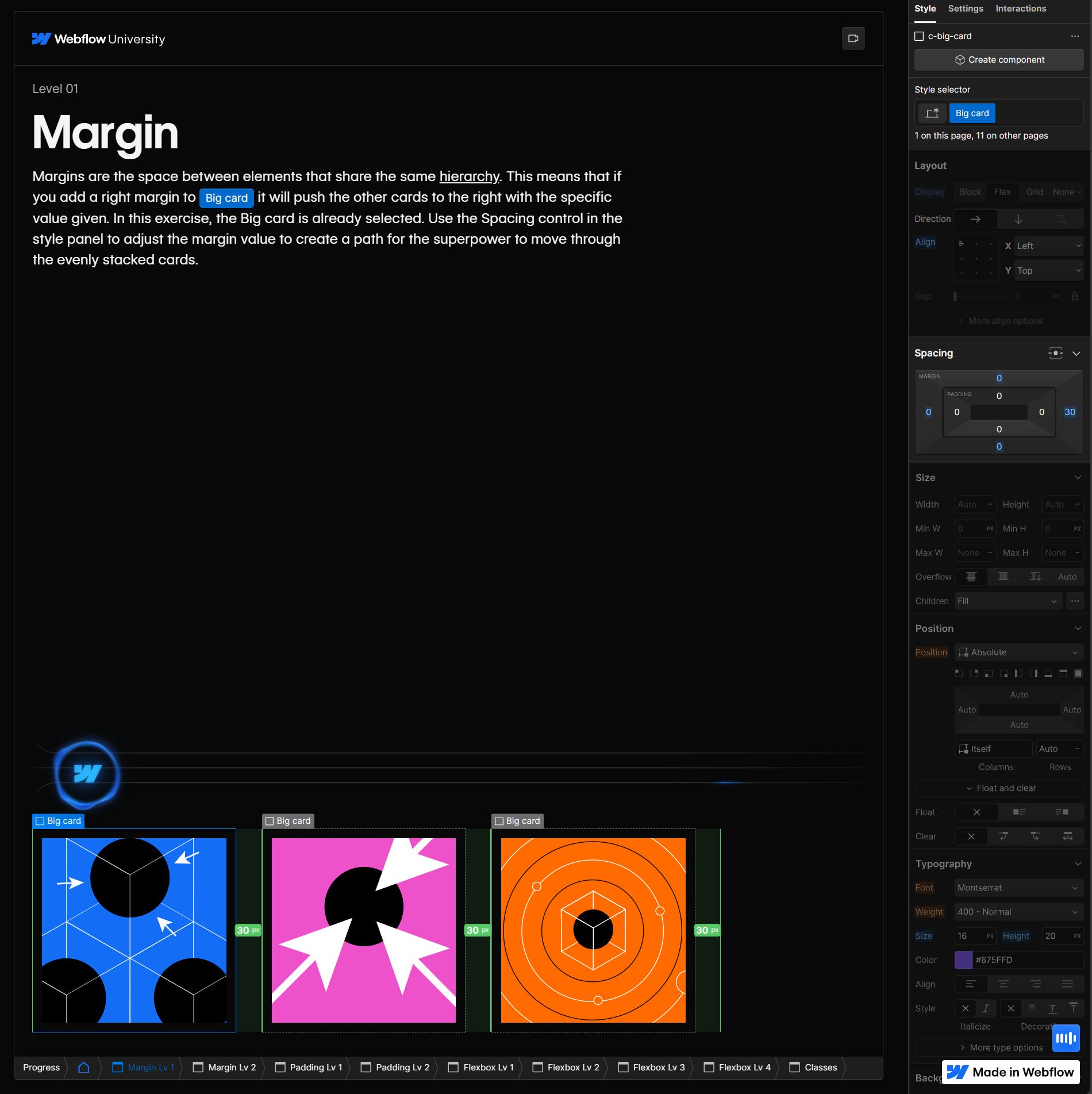Click the style selector inheritance icon
Screen dimensions: 1092x1094
[932, 113]
